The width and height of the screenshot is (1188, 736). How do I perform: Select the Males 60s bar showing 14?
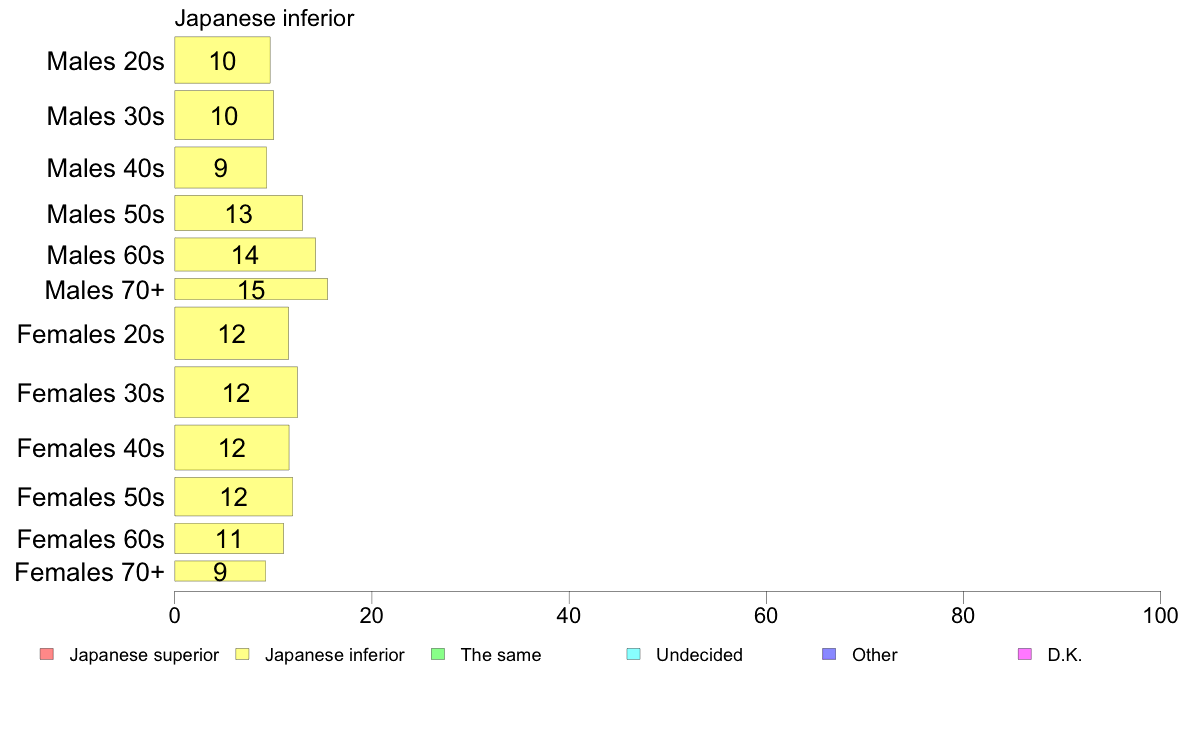[245, 254]
